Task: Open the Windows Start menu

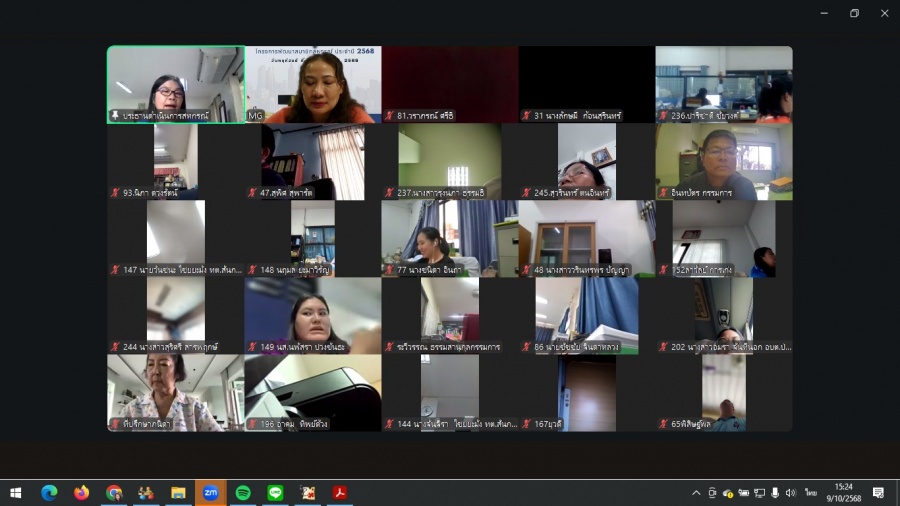Action: coord(16,493)
